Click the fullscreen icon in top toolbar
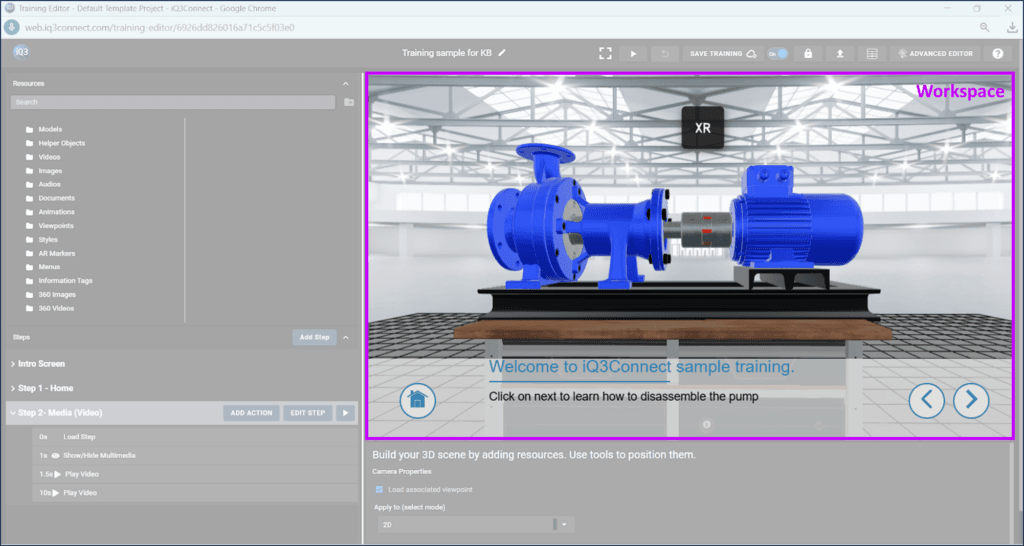The image size is (1024, 546). (605, 53)
